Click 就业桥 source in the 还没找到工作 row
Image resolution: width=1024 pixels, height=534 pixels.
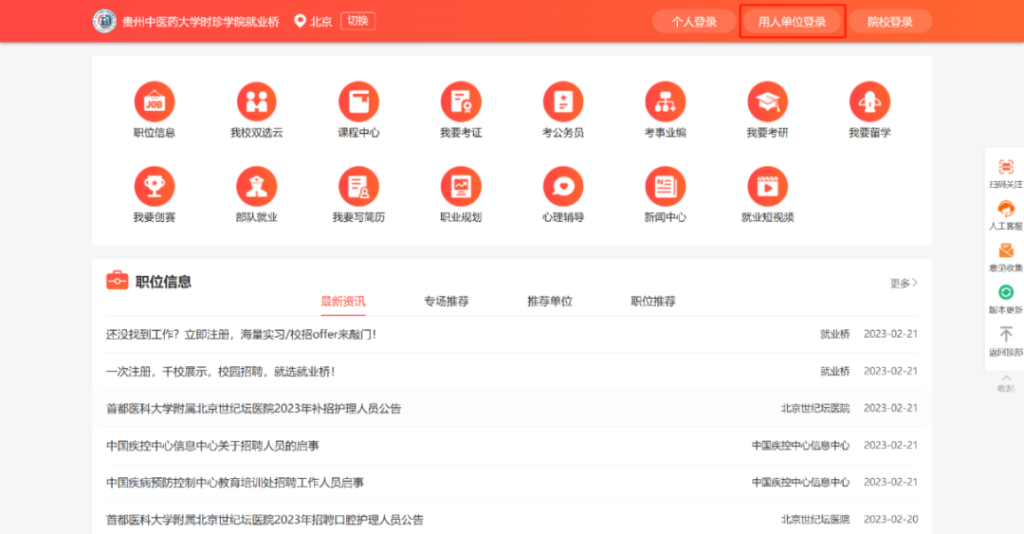pyautogui.click(x=835, y=334)
